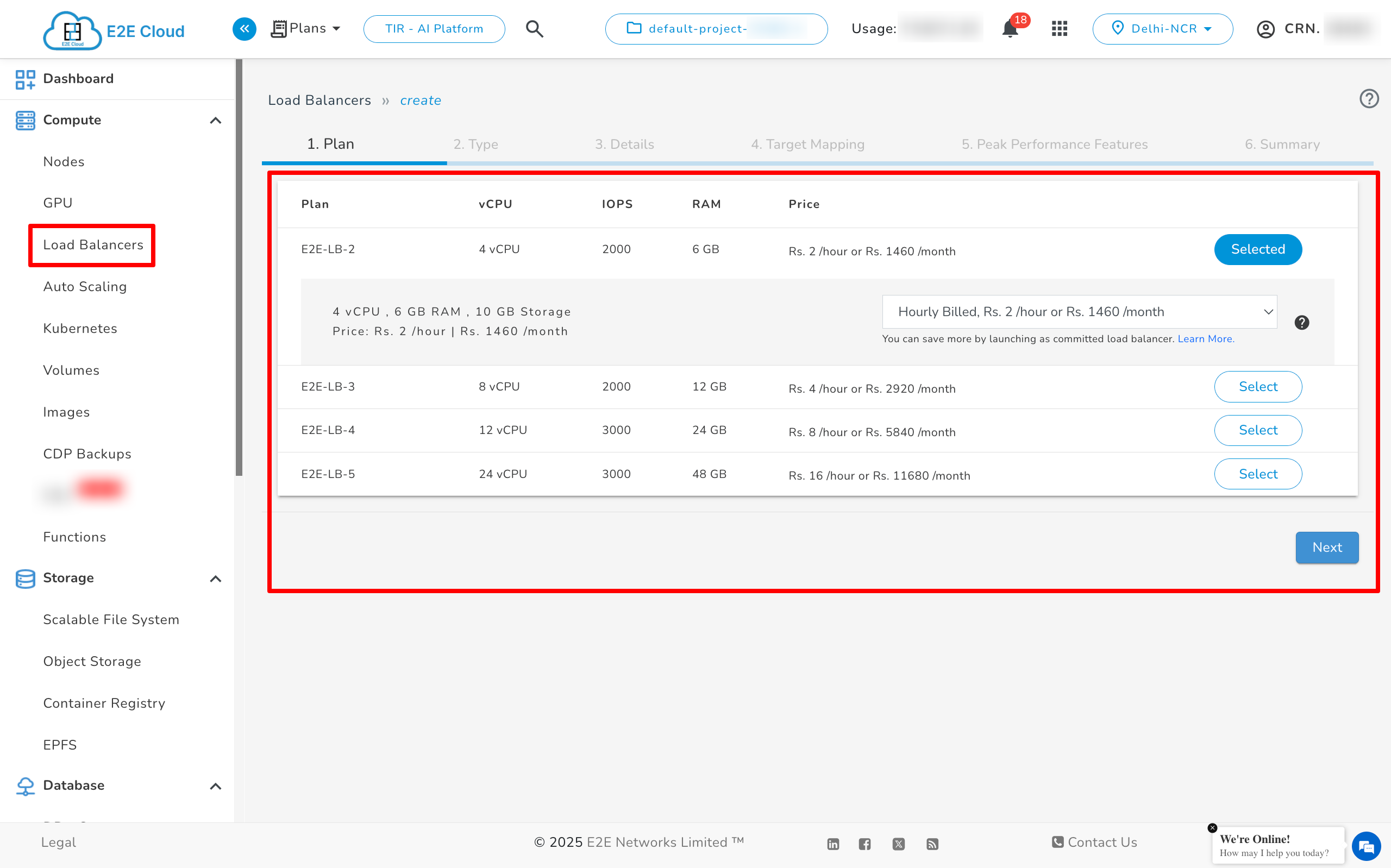Select the 3. Details step tab
Image resolution: width=1391 pixels, height=868 pixels.
point(624,144)
